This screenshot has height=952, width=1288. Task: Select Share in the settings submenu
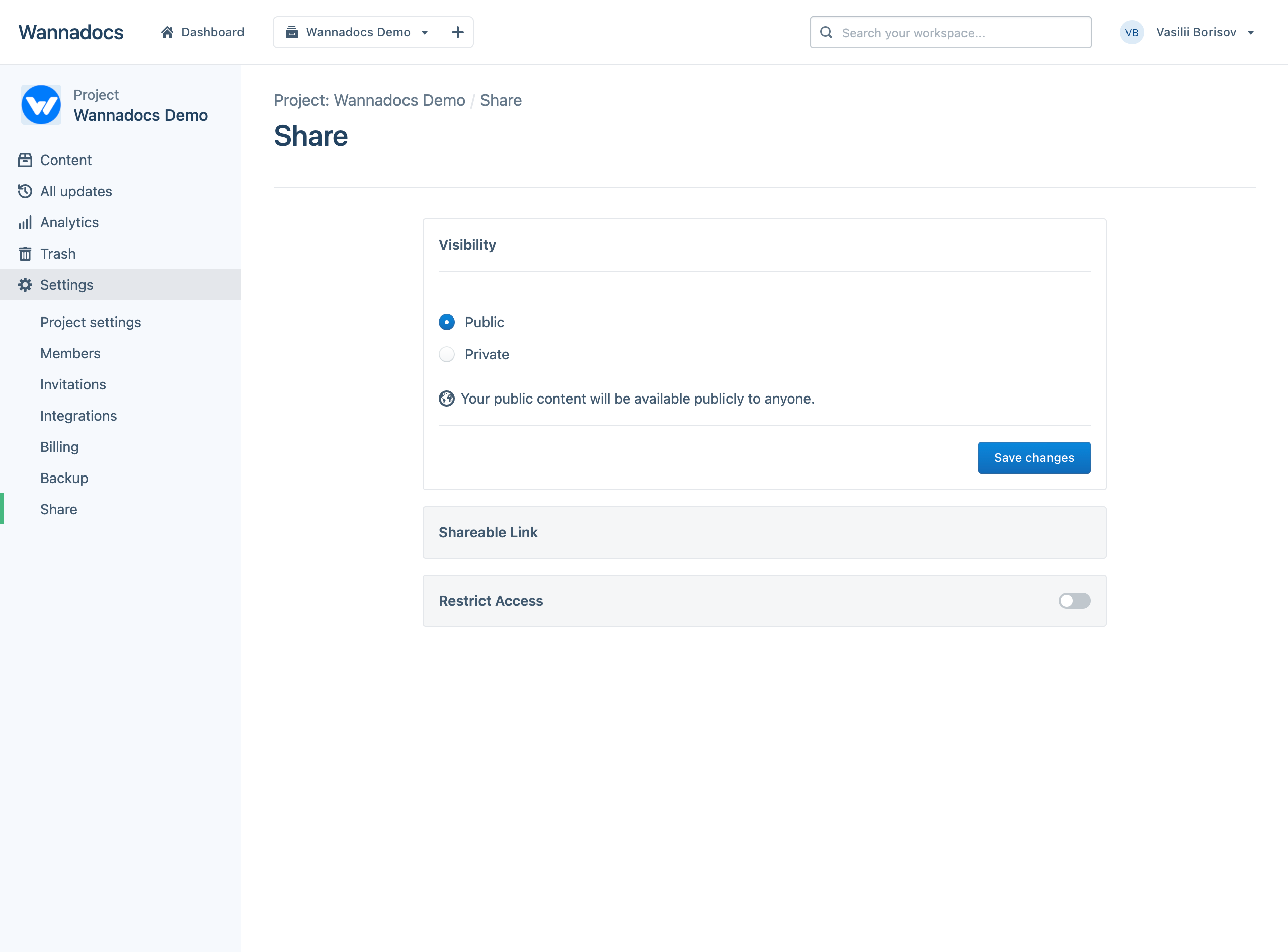pos(59,509)
